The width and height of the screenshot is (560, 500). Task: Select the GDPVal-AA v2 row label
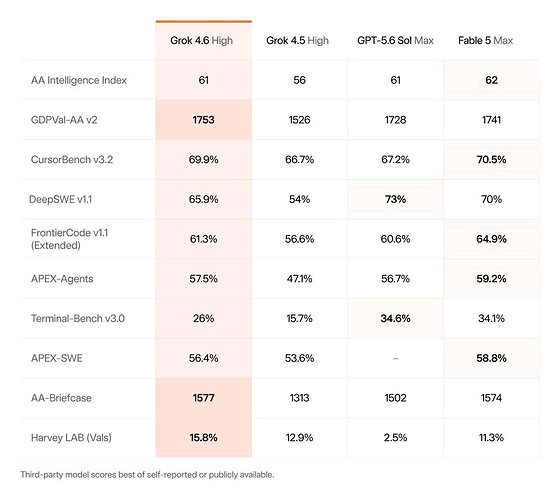point(64,120)
